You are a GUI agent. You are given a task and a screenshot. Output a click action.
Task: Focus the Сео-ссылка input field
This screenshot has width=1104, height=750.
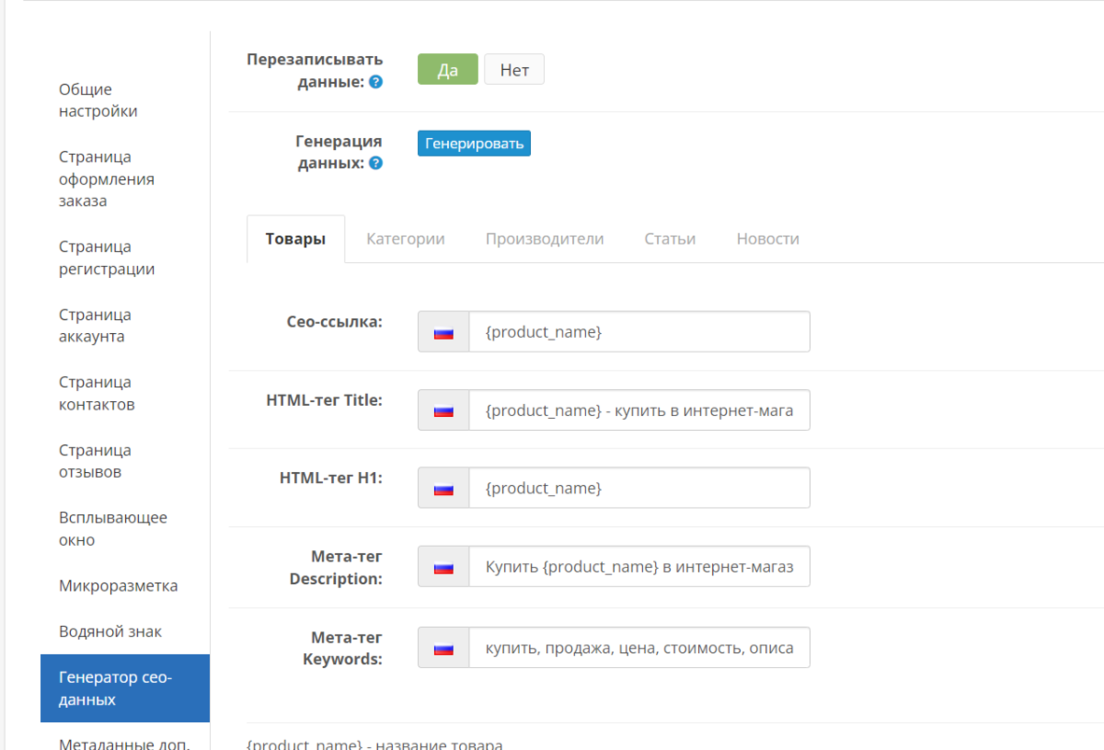tap(639, 332)
